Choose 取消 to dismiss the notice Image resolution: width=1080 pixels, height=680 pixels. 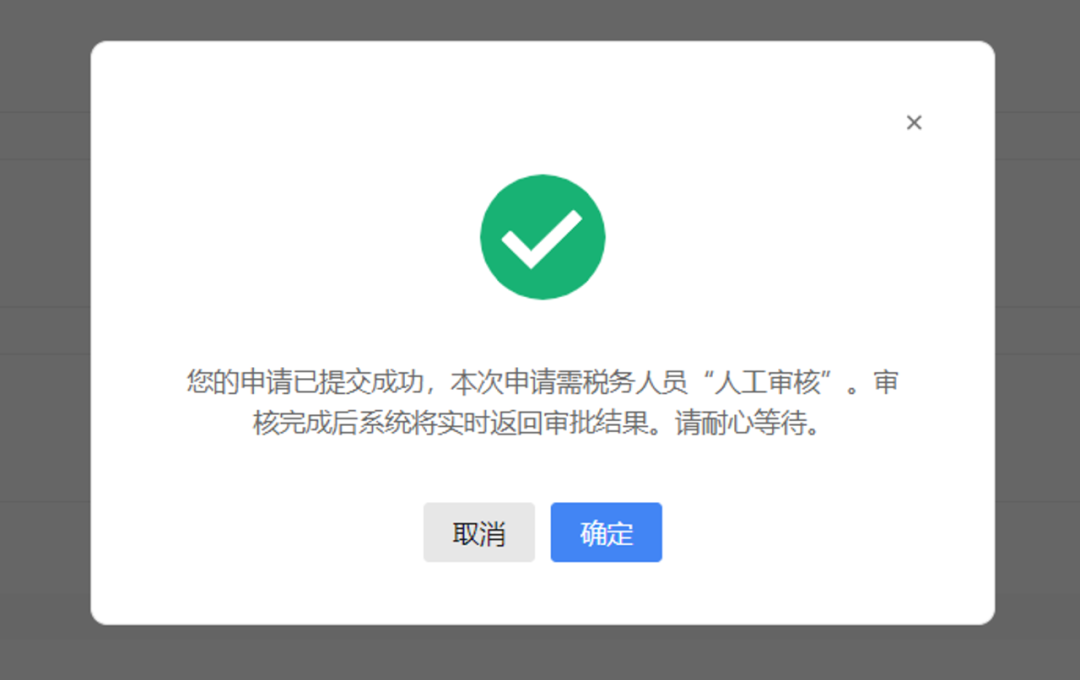click(x=479, y=532)
